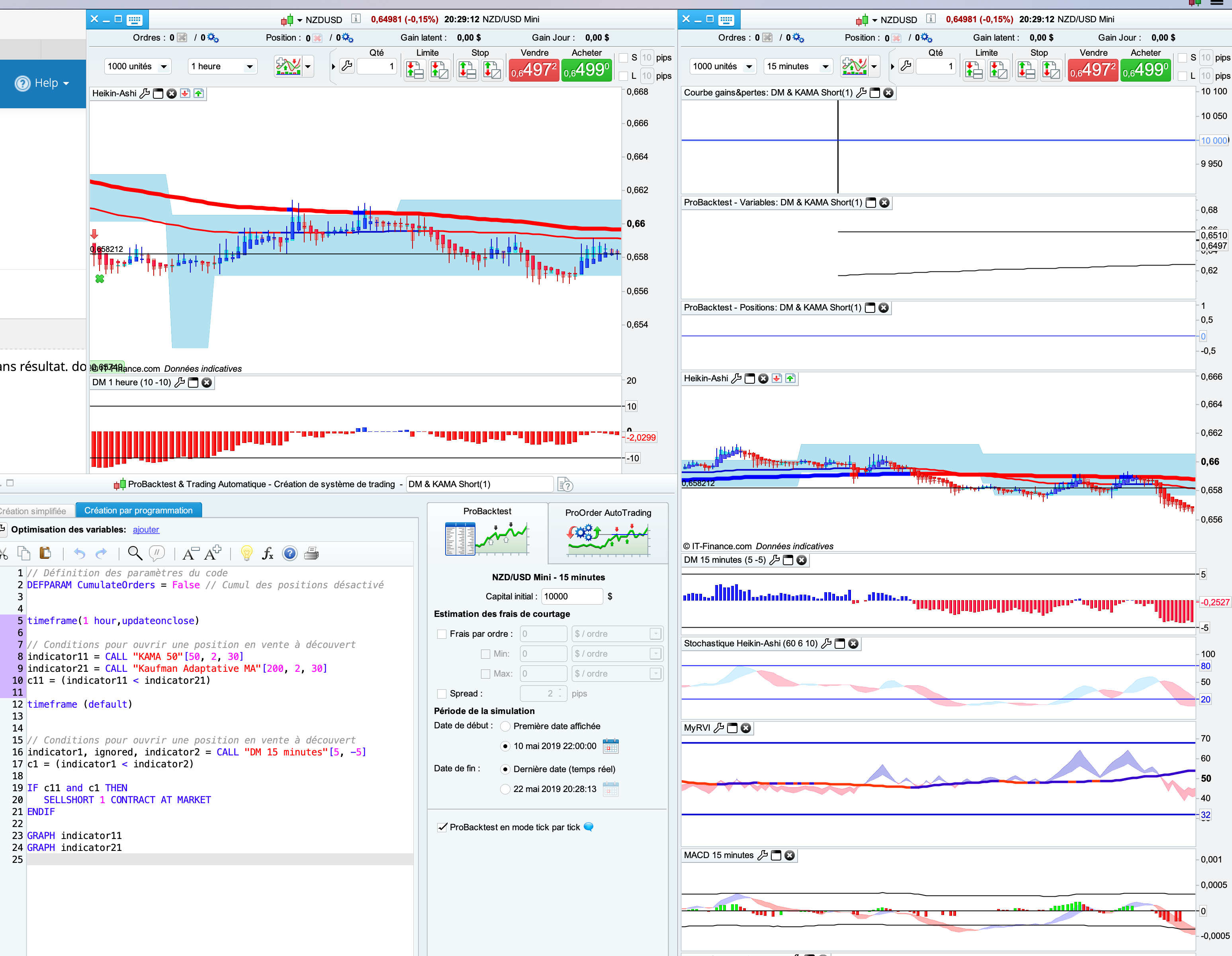This screenshot has width=1232, height=956.
Task: Open calendar picker for start date
Action: click(610, 746)
